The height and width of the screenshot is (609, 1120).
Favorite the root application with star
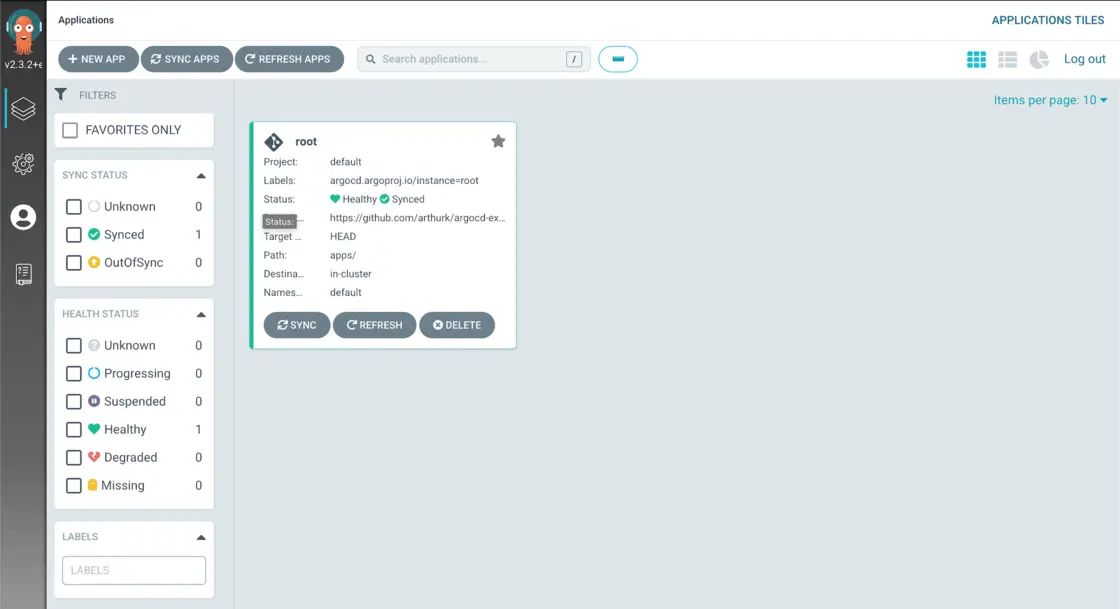pyautogui.click(x=498, y=141)
